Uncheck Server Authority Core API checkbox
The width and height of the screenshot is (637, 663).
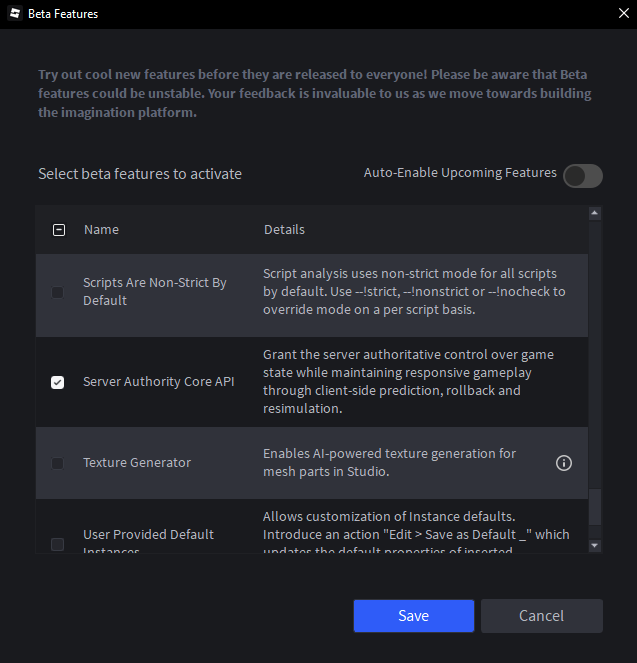(x=58, y=382)
